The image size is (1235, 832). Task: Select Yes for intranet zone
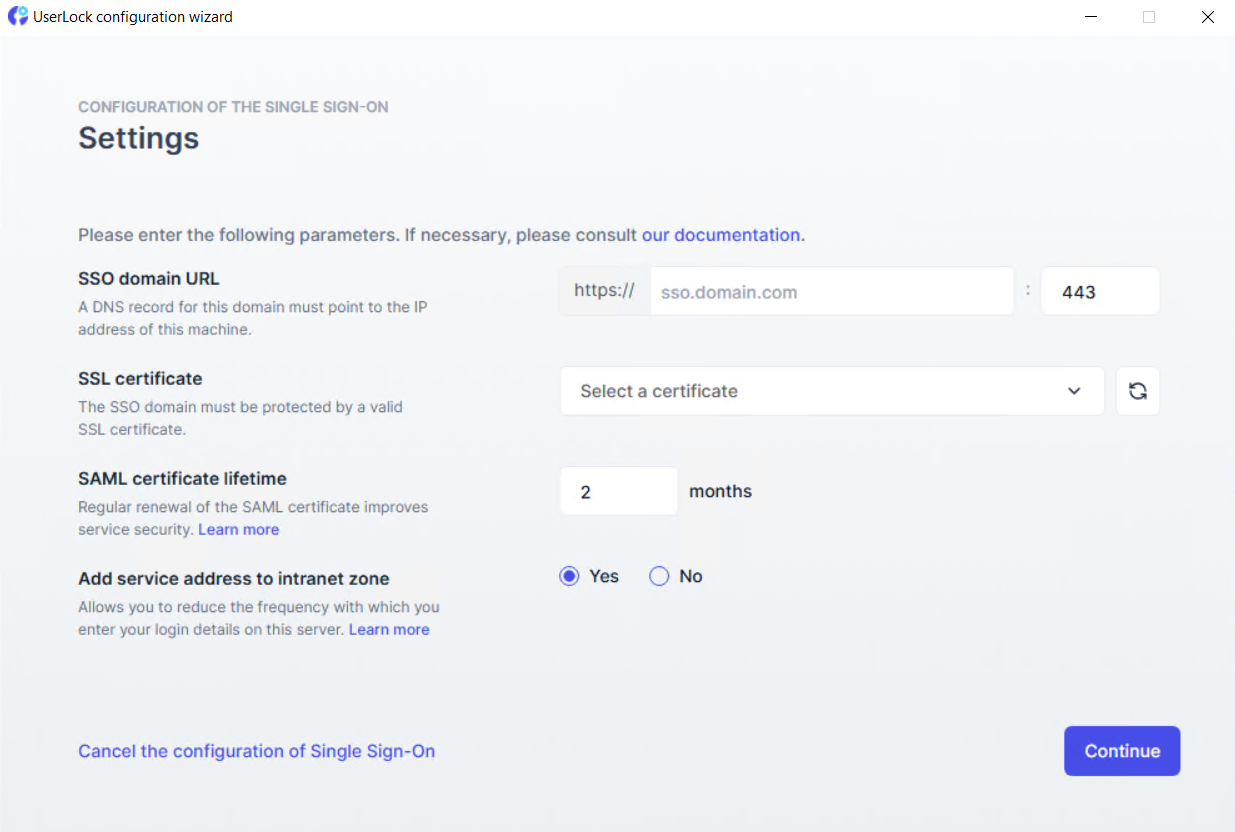[569, 576]
